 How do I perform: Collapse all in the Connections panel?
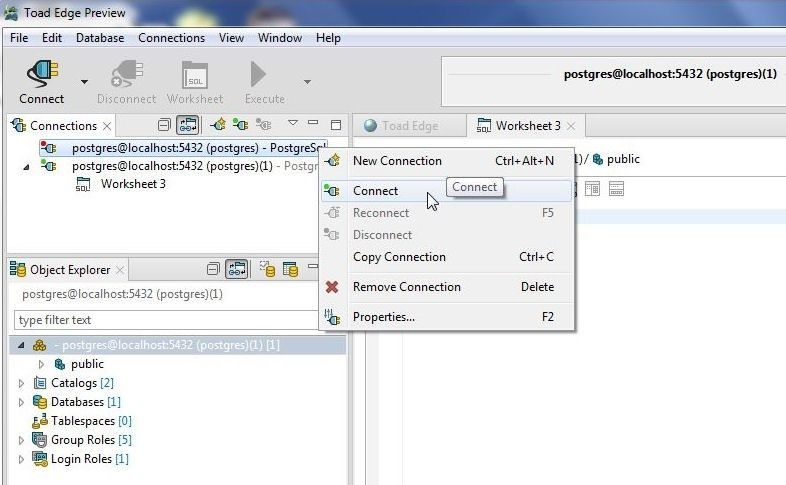[164, 125]
